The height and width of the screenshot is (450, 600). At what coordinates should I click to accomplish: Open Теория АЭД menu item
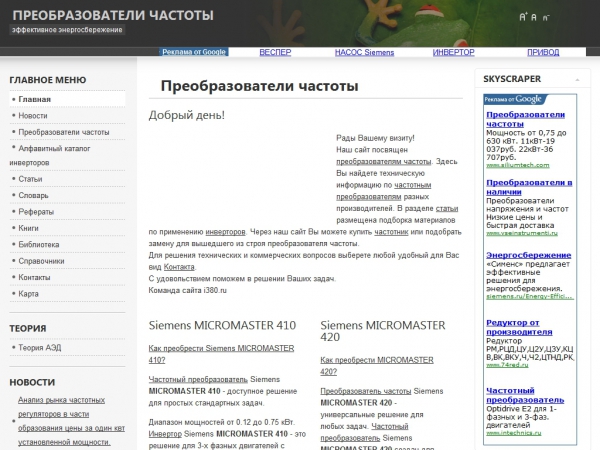(67, 348)
